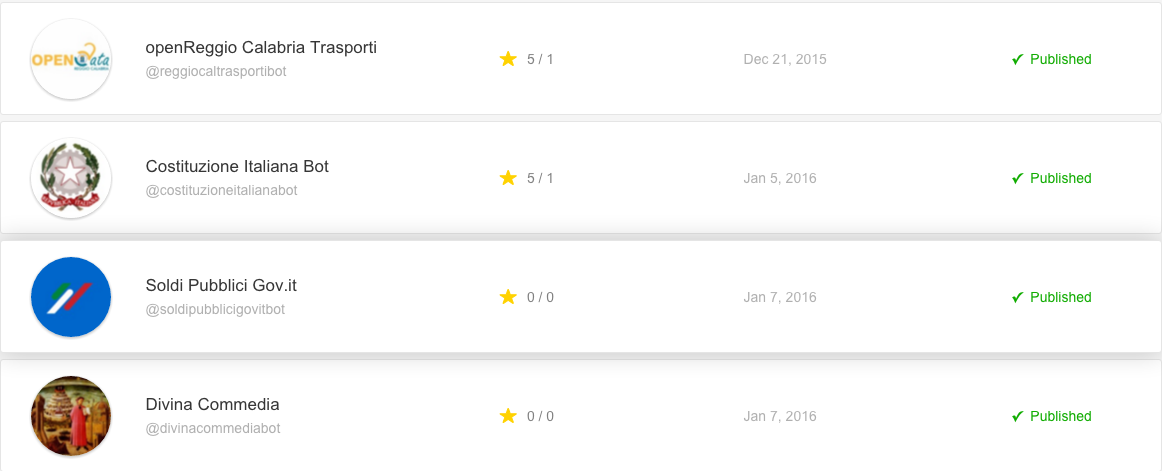Screen dimensions: 1162x471
Task: Click the @reggiocaltrasportibot username
Action: 216,72
